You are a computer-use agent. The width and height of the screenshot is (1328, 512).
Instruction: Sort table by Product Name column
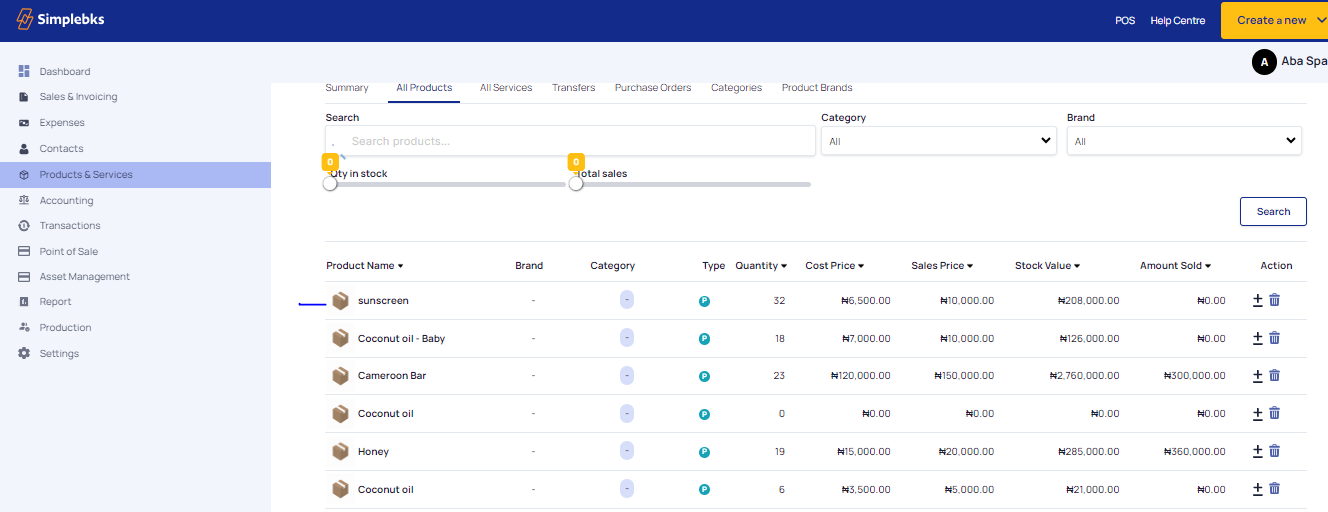[x=364, y=266]
